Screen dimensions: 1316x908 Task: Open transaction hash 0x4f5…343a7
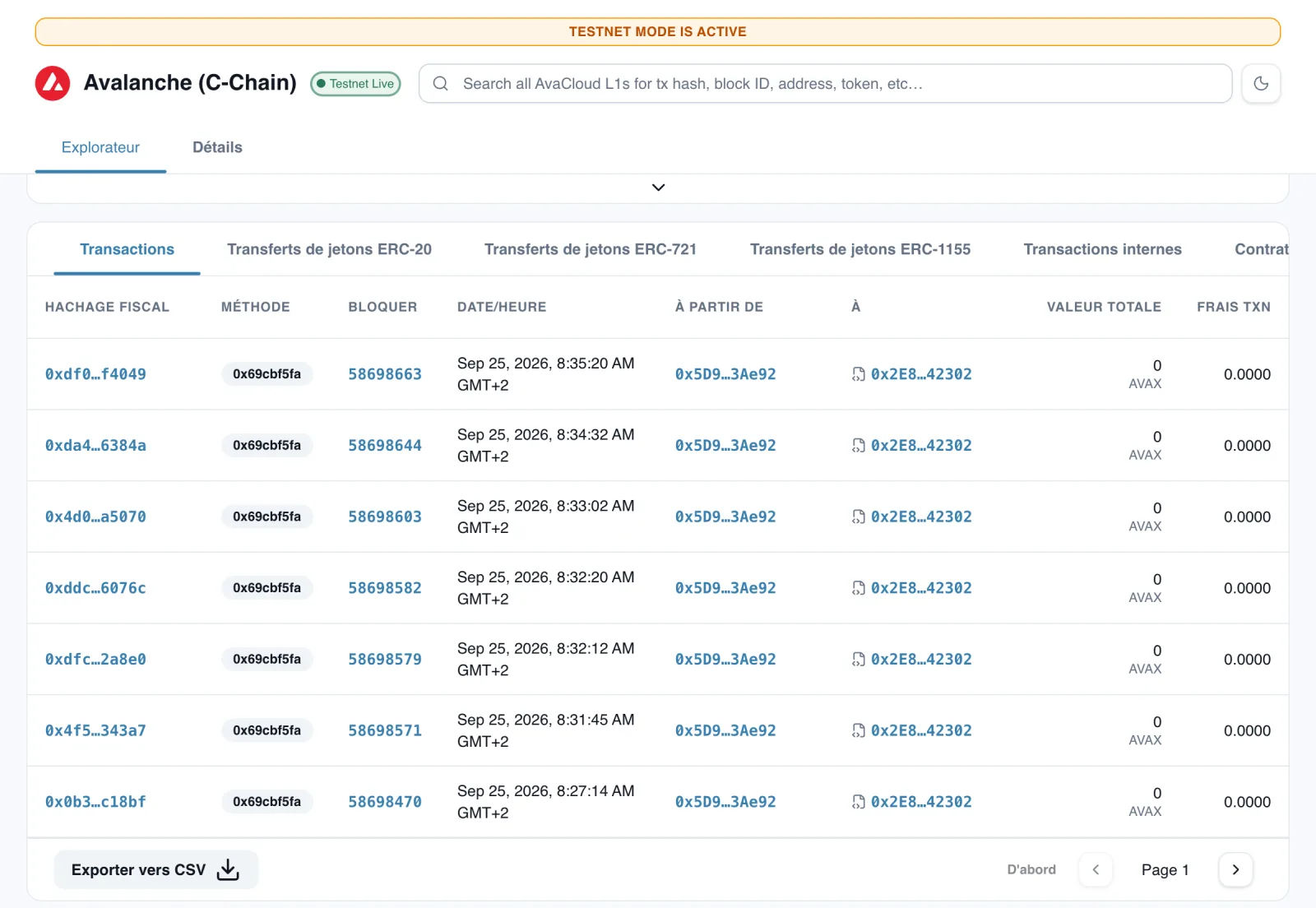pos(95,730)
